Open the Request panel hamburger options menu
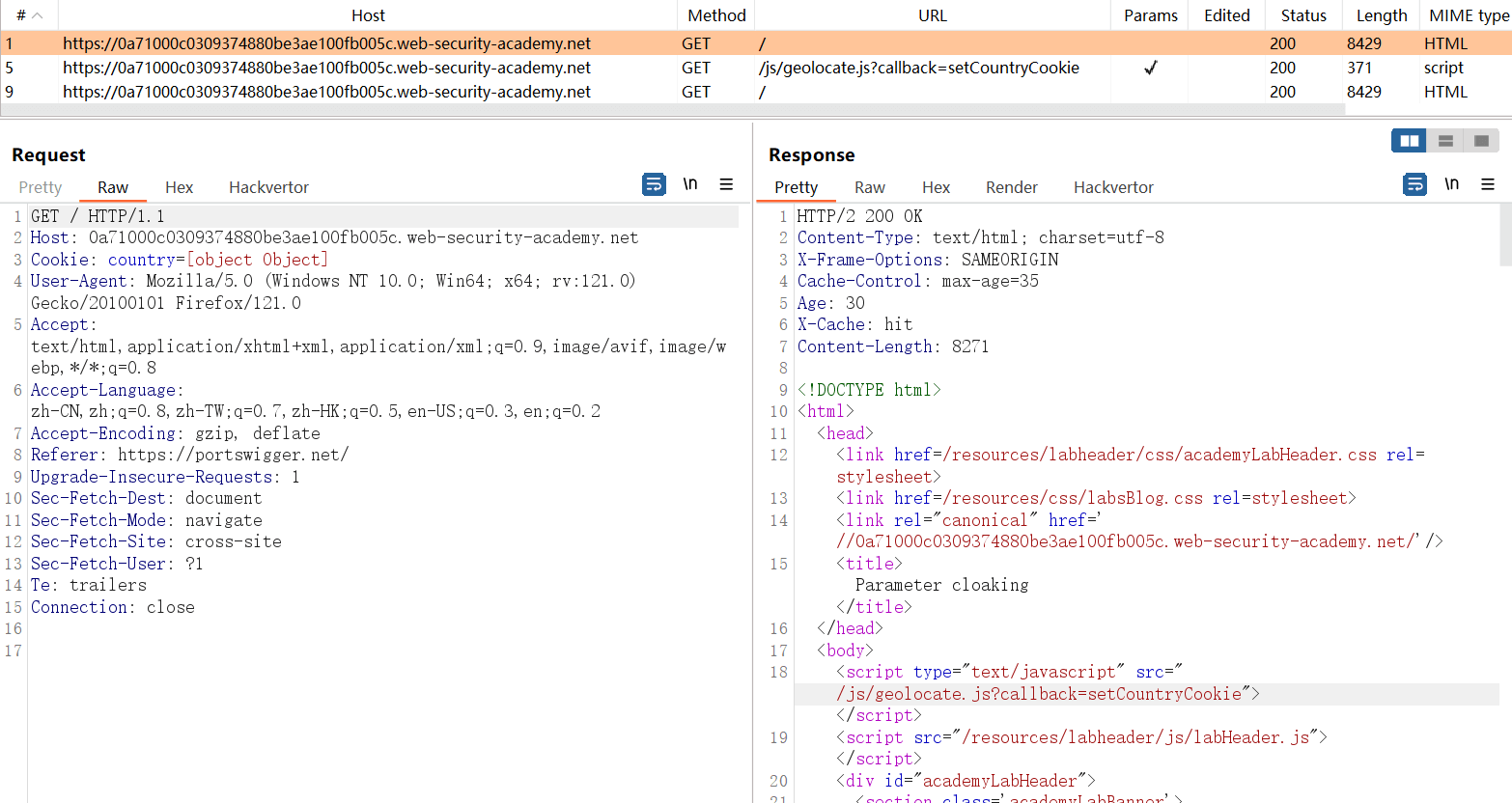 726,184
